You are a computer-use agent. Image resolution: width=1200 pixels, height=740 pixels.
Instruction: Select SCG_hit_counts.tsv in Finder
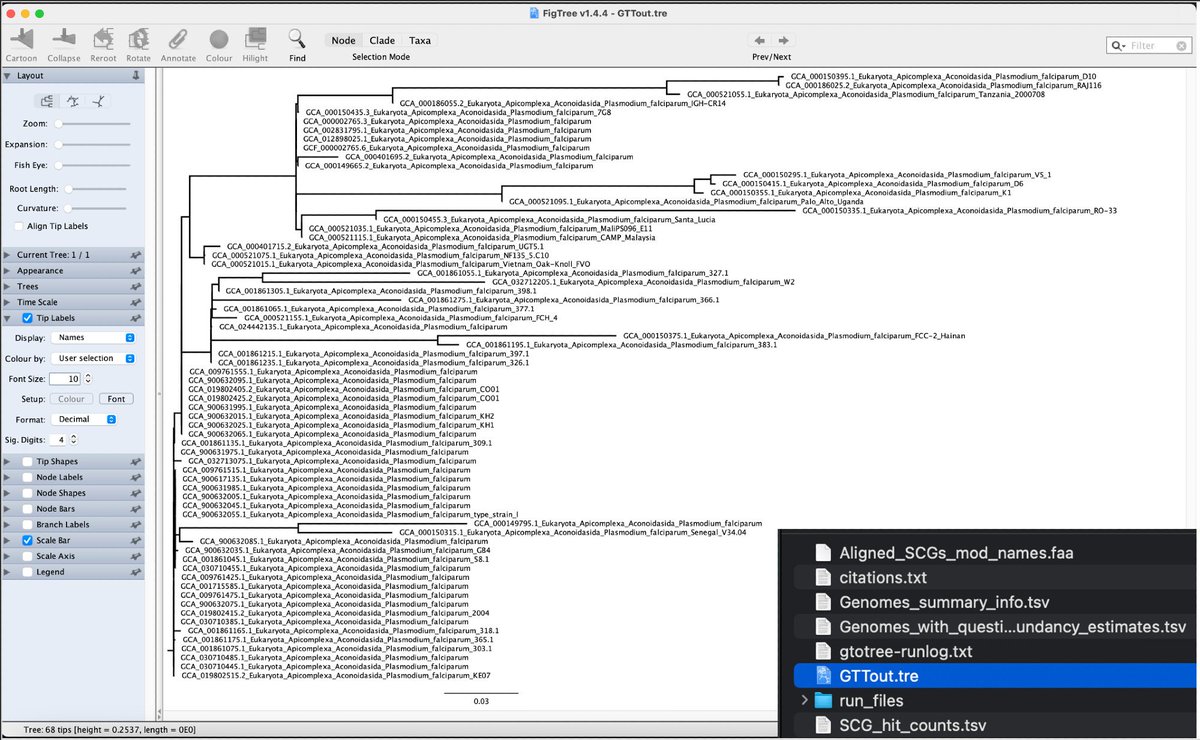tap(913, 725)
